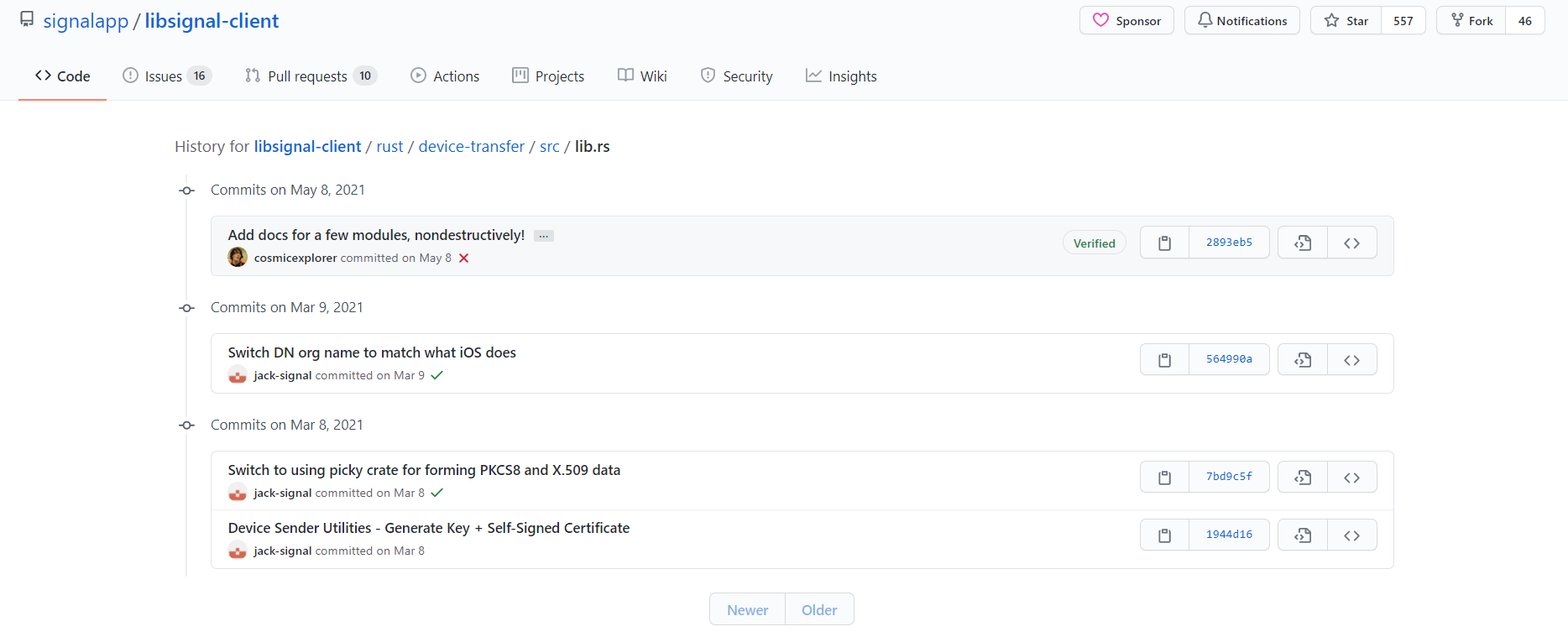This screenshot has height=637, width=1568.
Task: Click 'Commits on May 8, 2021' heading
Action: point(288,190)
